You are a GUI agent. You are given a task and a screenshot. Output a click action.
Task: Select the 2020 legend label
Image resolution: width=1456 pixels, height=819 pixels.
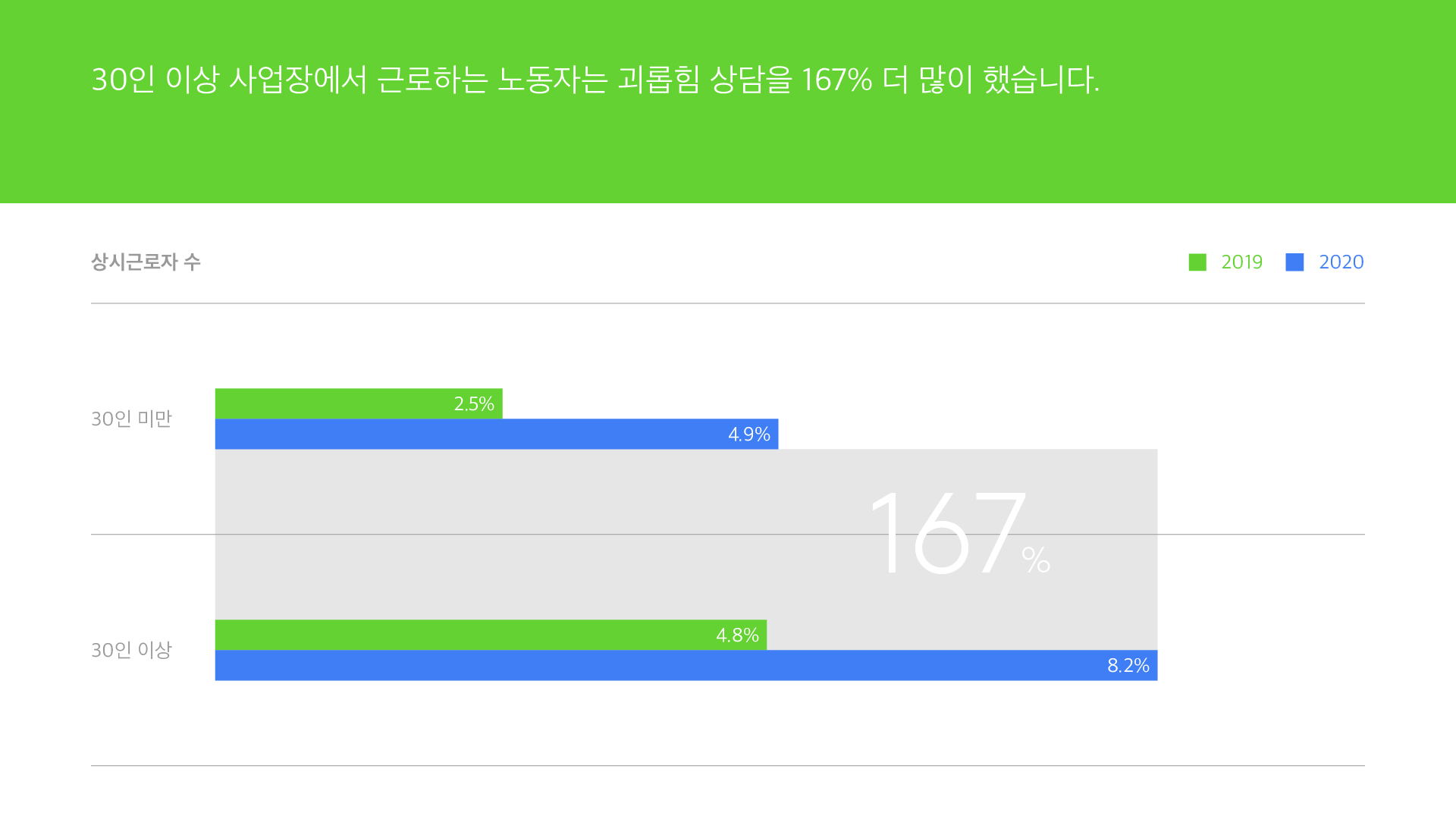click(1341, 262)
